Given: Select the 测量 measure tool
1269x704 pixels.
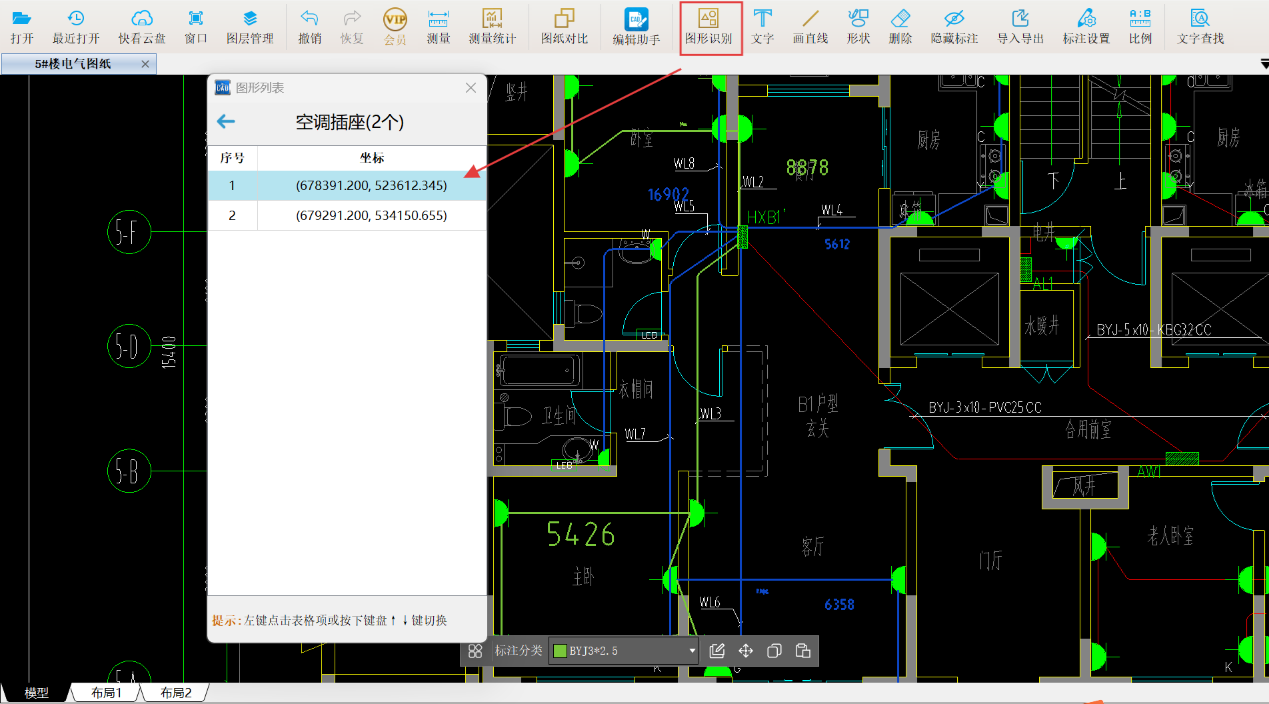Looking at the screenshot, I should [438, 26].
